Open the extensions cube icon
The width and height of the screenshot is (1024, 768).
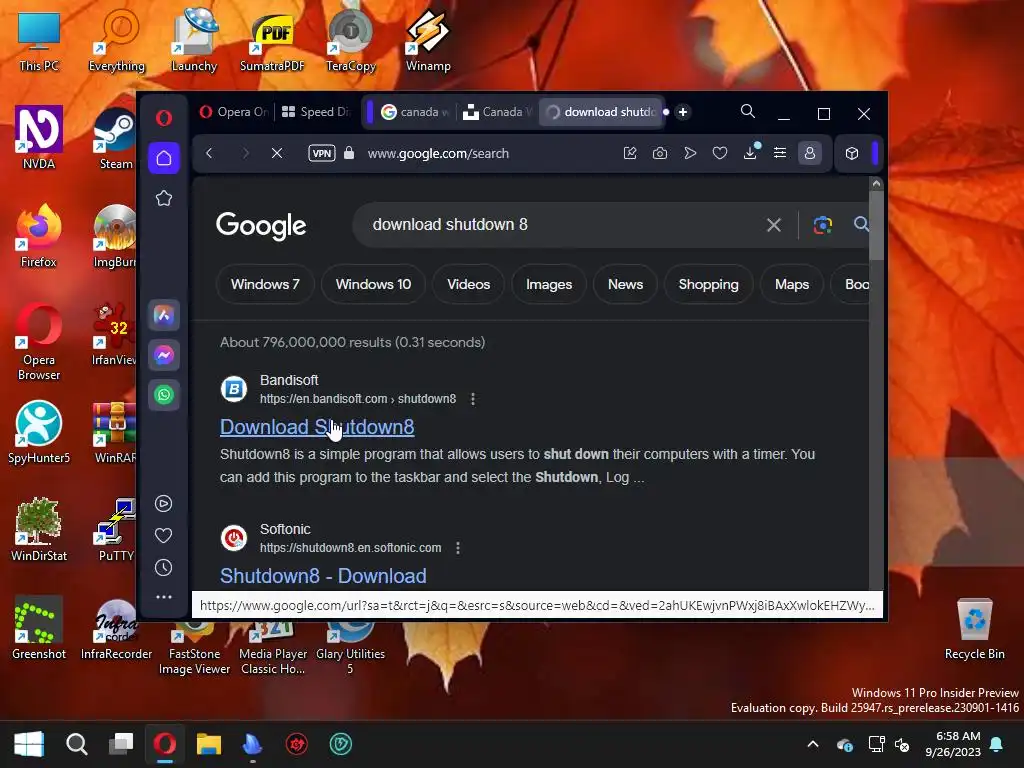tap(852, 153)
